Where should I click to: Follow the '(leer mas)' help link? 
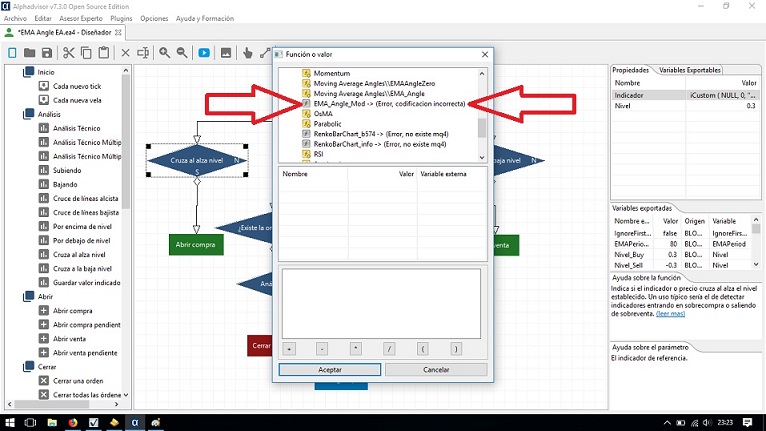click(670, 314)
